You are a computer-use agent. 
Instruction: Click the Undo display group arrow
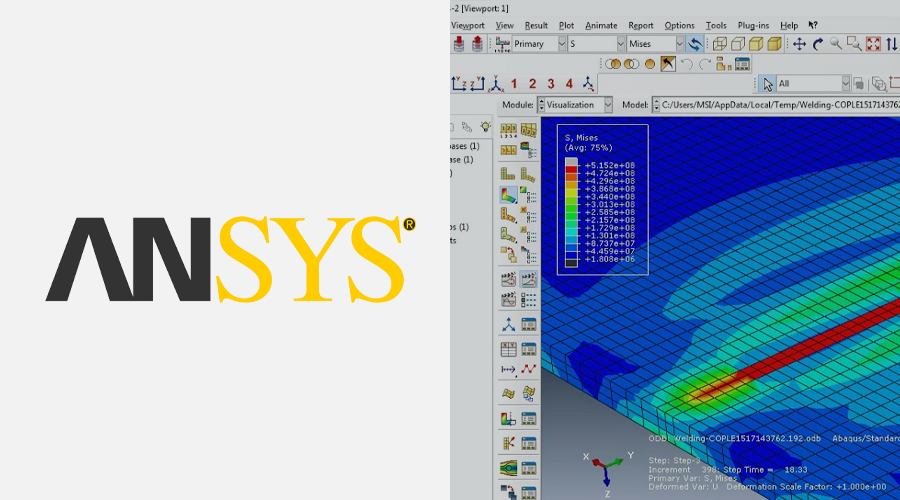pyautogui.click(x=686, y=64)
